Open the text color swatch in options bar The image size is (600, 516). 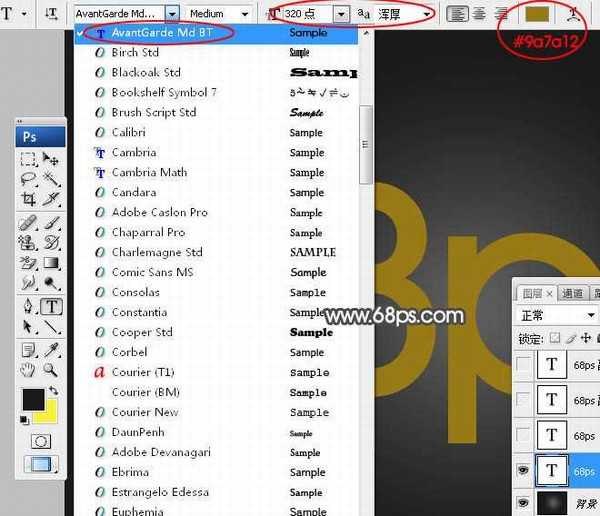(537, 14)
